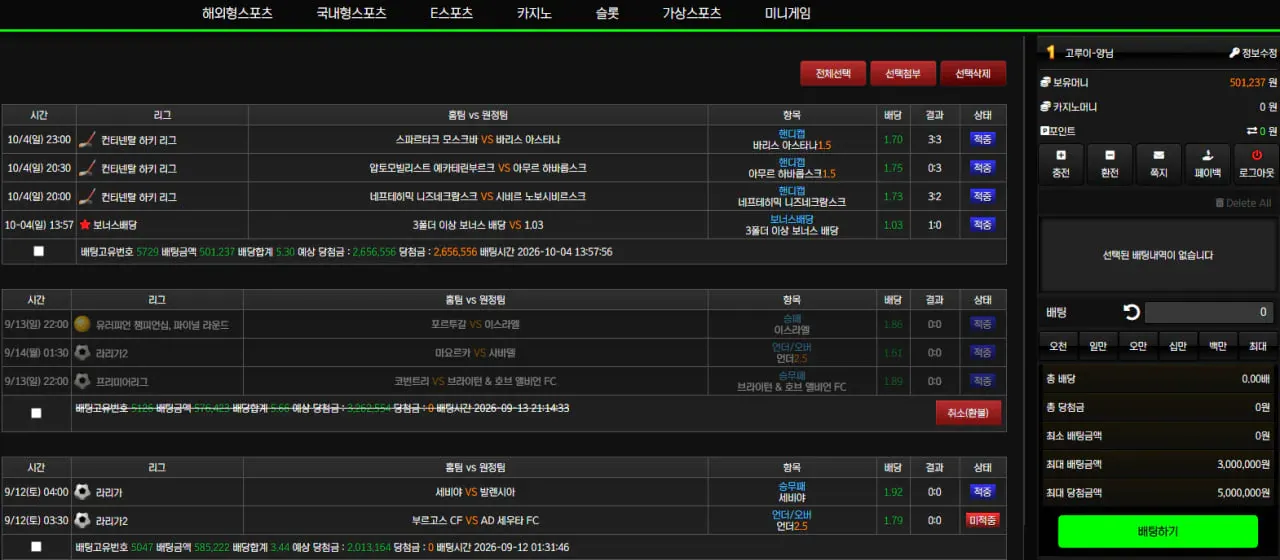Add 오천 to the bet amount
The width and height of the screenshot is (1280, 560).
tap(1058, 346)
